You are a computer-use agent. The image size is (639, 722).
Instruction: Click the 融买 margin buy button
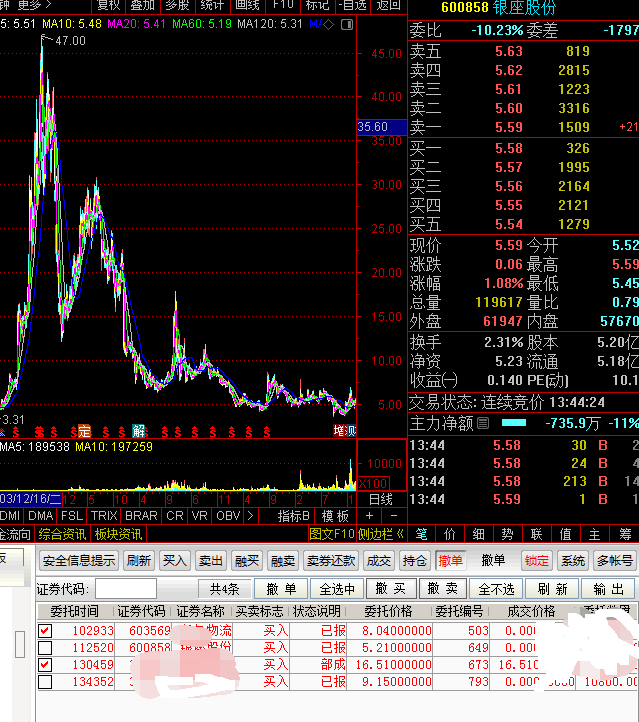[247, 560]
